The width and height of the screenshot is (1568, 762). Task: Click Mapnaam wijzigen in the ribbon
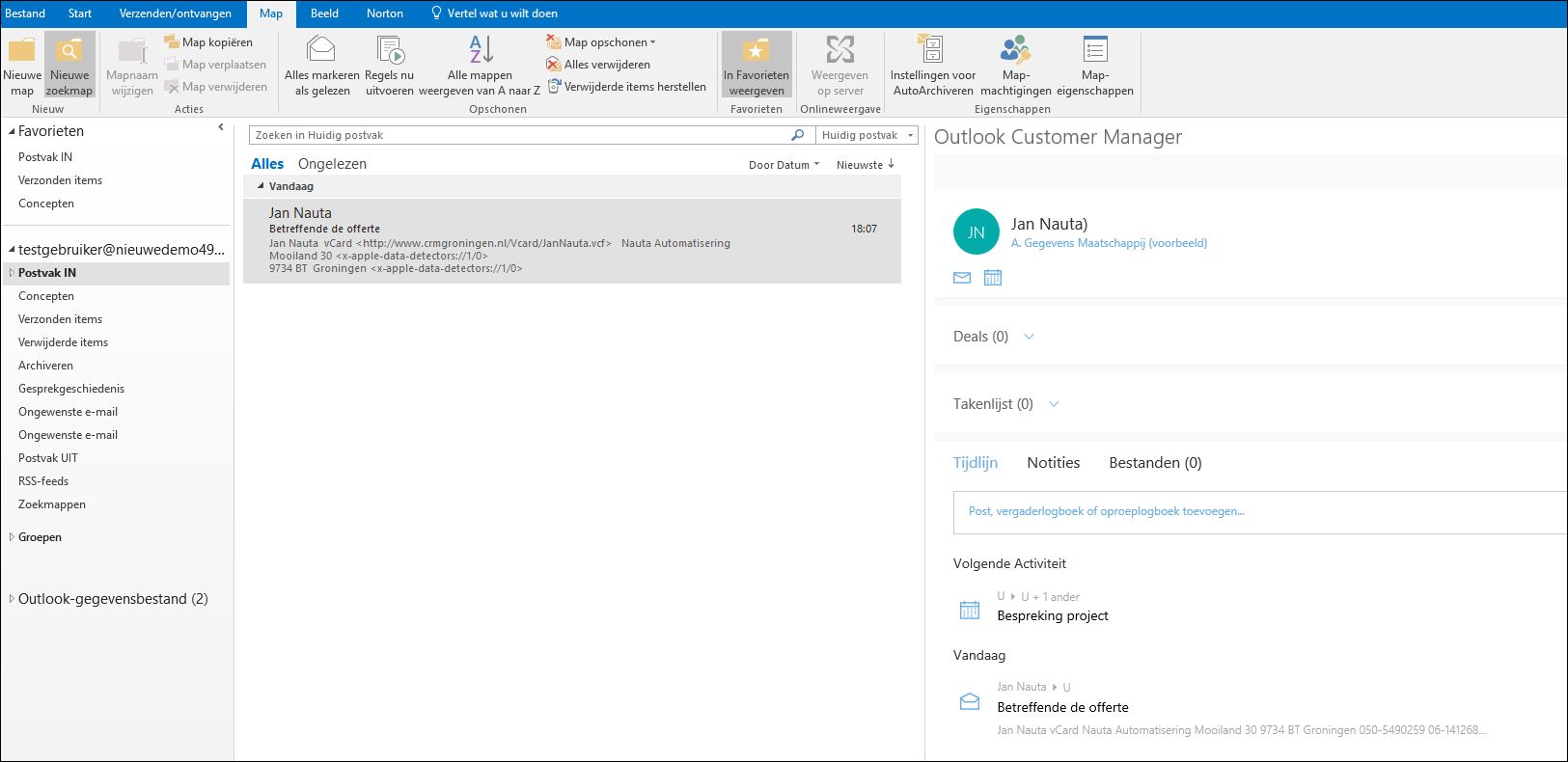pos(132,66)
